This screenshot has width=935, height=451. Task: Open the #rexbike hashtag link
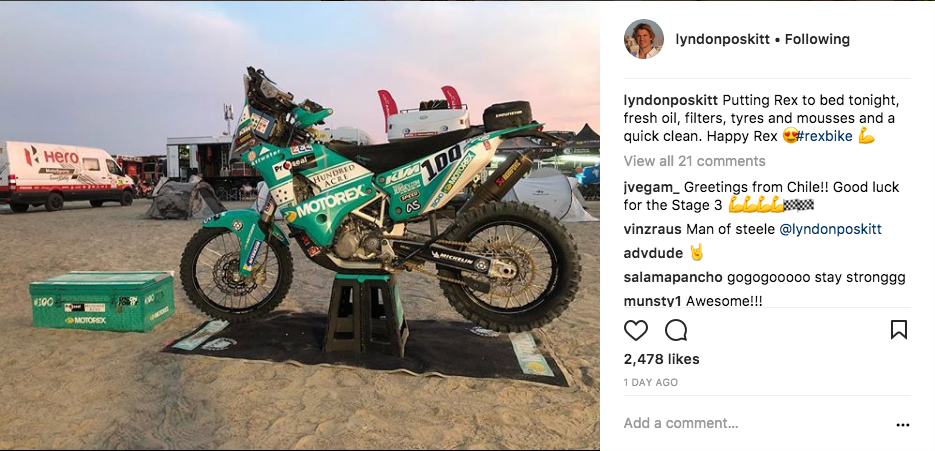825,136
